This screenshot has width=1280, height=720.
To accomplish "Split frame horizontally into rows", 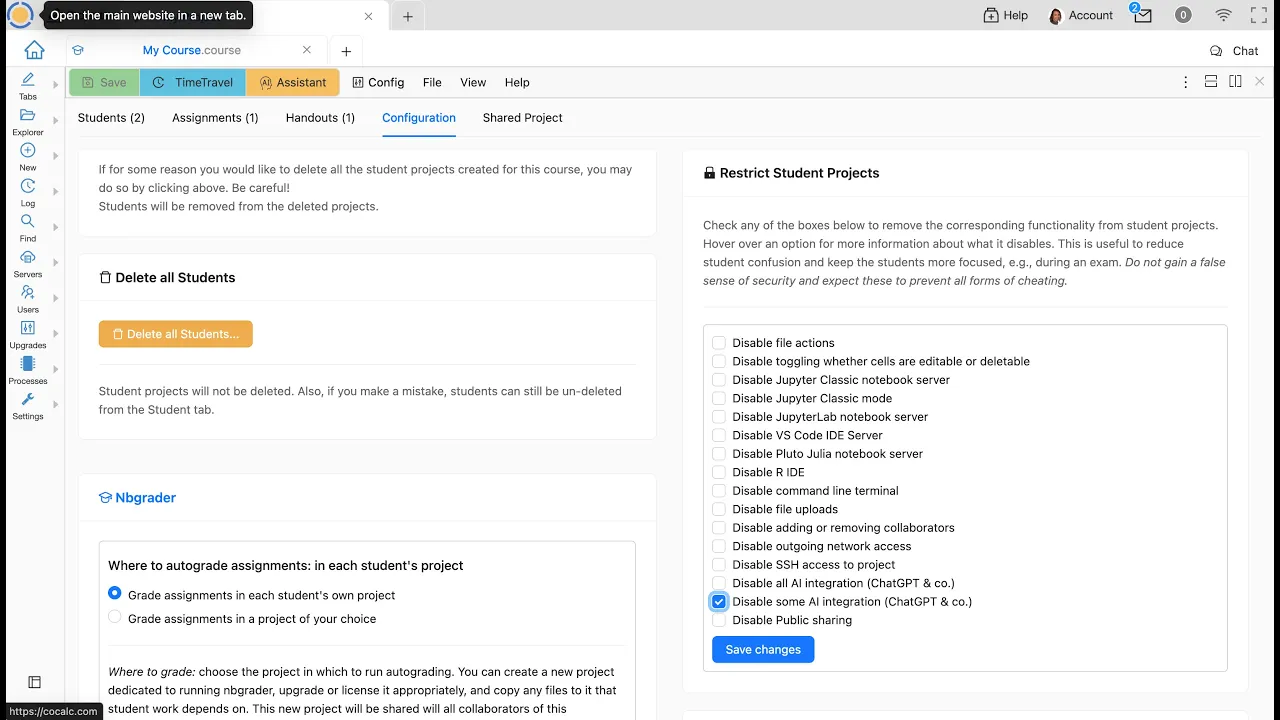I will [1210, 82].
